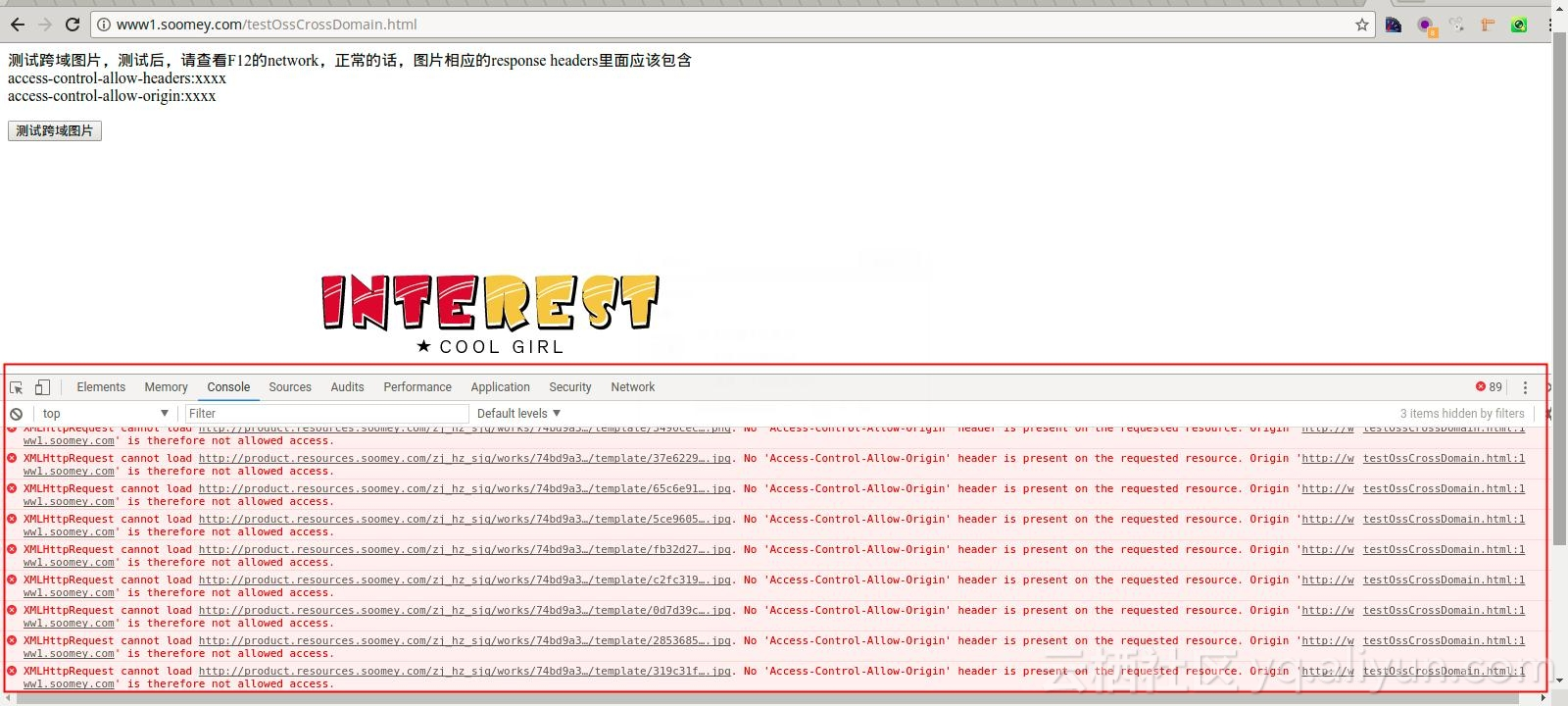Click the '3 items hidden by filters' text
Screen dimensions: 1568x706
pyautogui.click(x=1462, y=414)
